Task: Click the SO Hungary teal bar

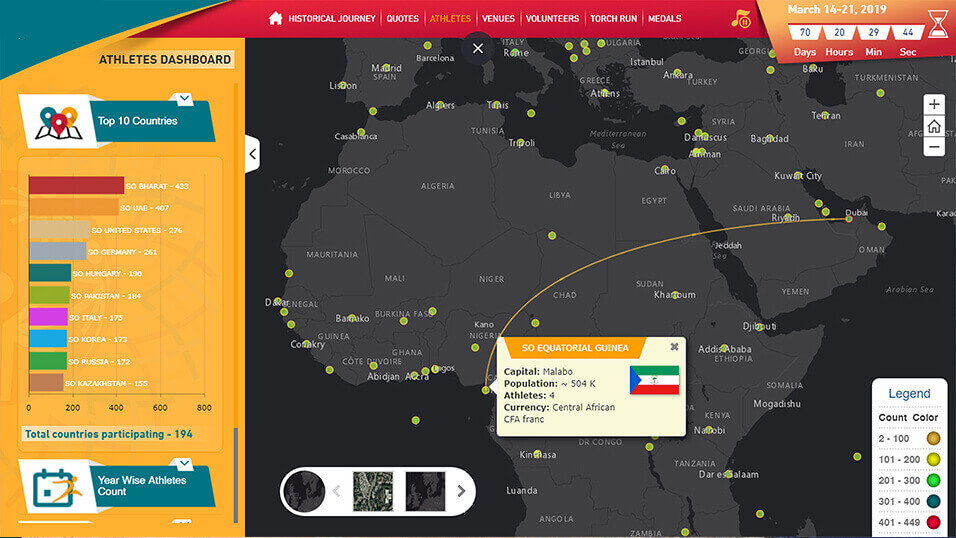Action: coord(50,273)
